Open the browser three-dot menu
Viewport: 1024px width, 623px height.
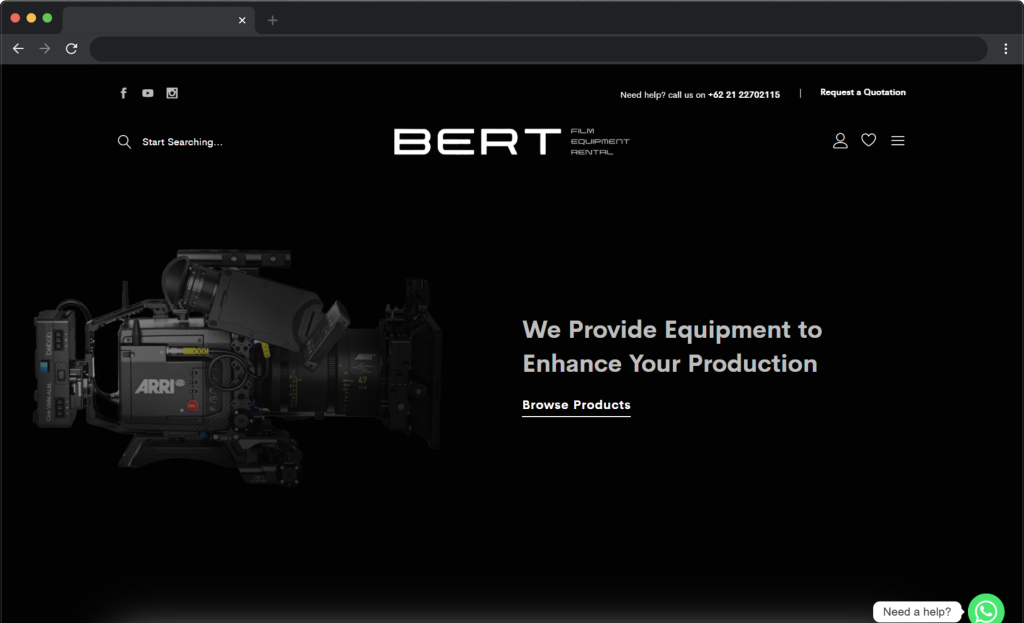(x=1005, y=48)
